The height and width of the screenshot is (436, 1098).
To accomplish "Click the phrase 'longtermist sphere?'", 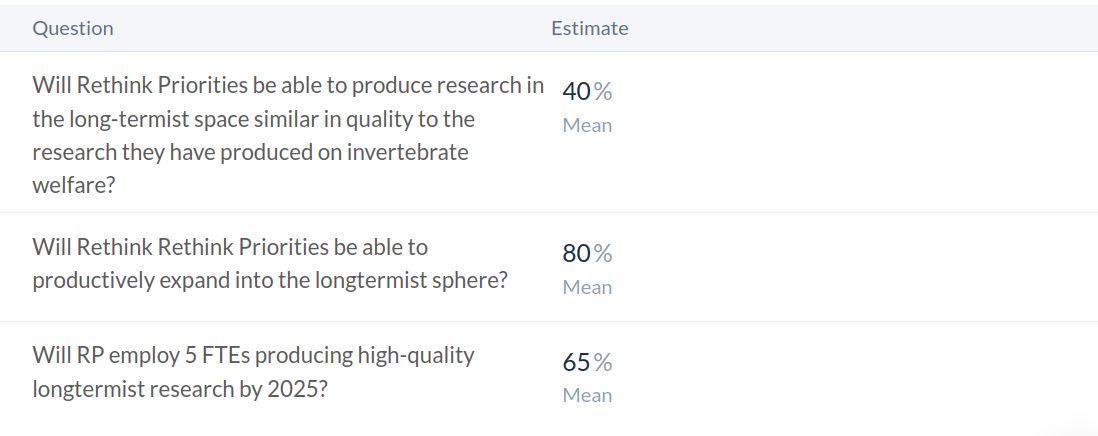I will [410, 280].
